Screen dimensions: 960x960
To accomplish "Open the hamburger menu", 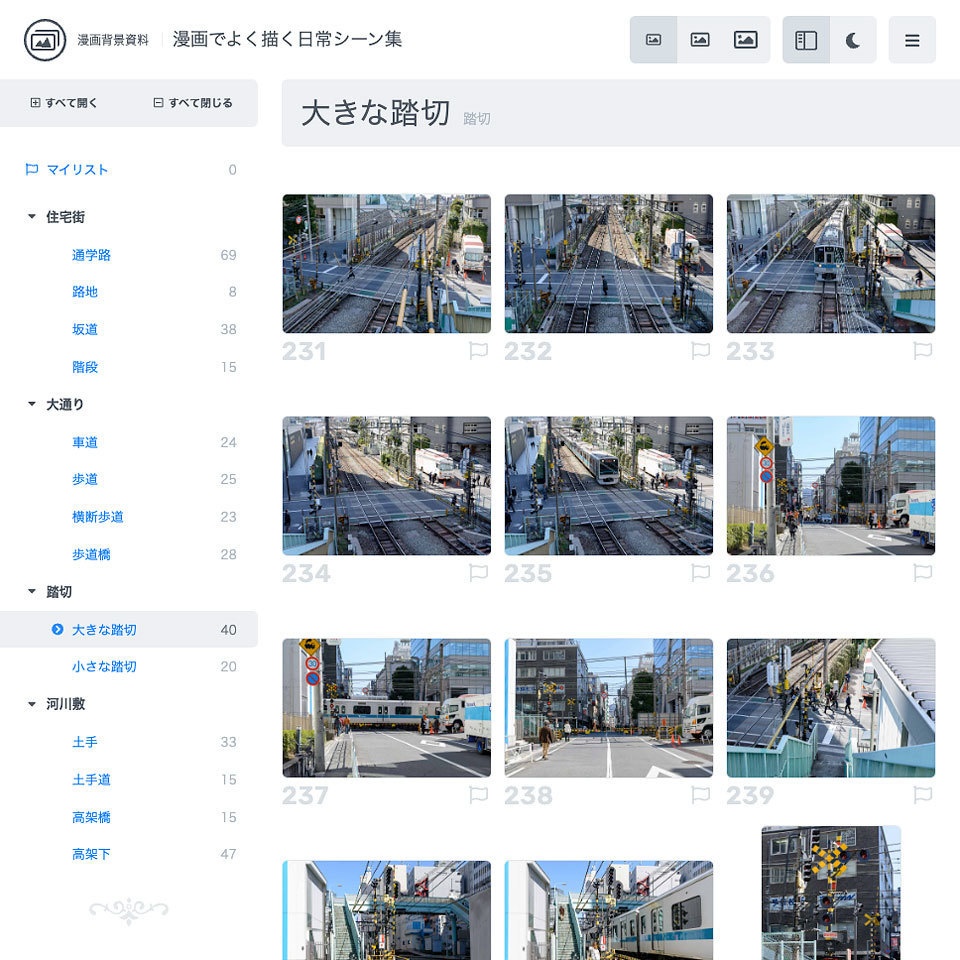I will pos(912,40).
